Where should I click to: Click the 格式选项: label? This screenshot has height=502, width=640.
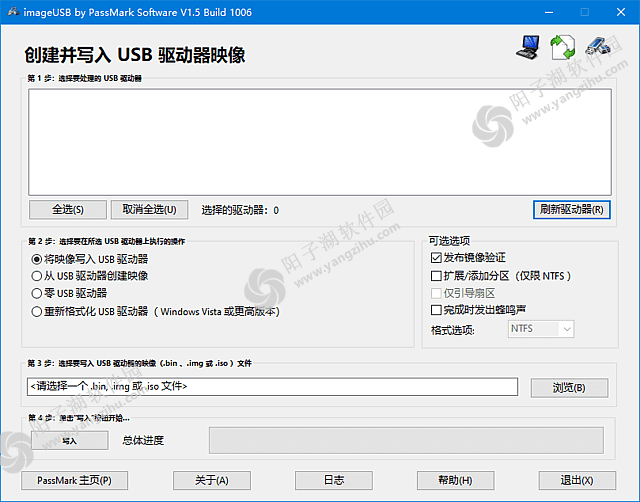point(453,330)
